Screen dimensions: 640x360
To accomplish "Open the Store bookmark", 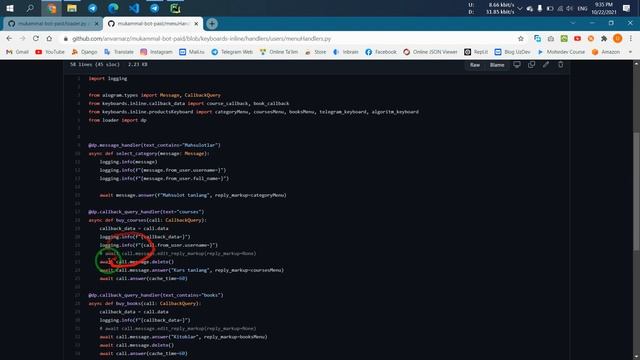I will [x=316, y=52].
